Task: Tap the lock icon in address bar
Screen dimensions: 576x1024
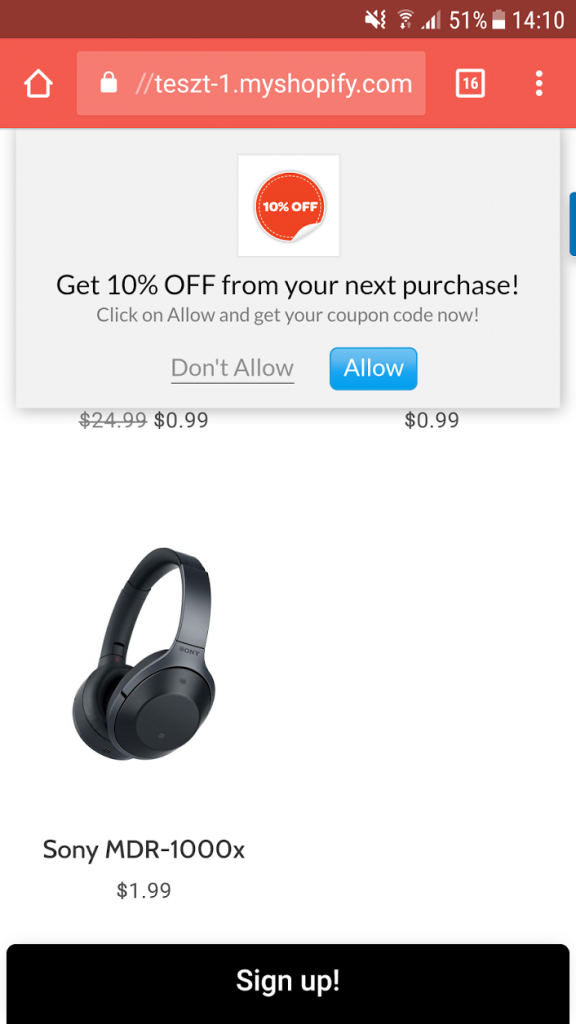Action: pyautogui.click(x=109, y=83)
